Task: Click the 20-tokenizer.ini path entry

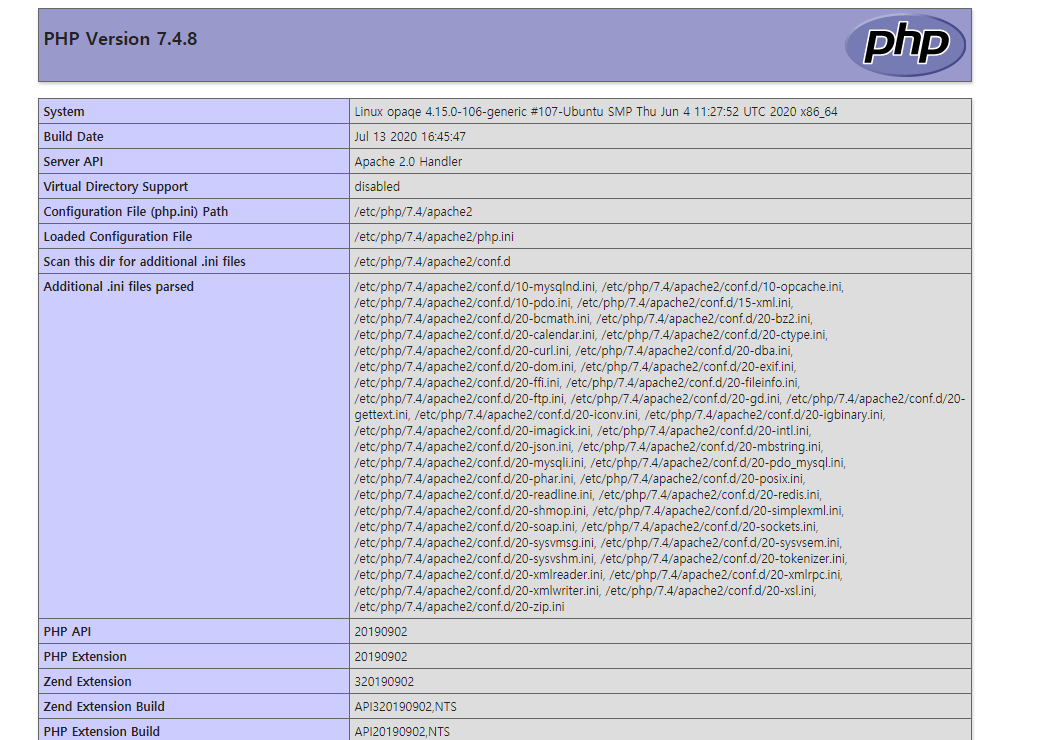Action: coord(723,558)
